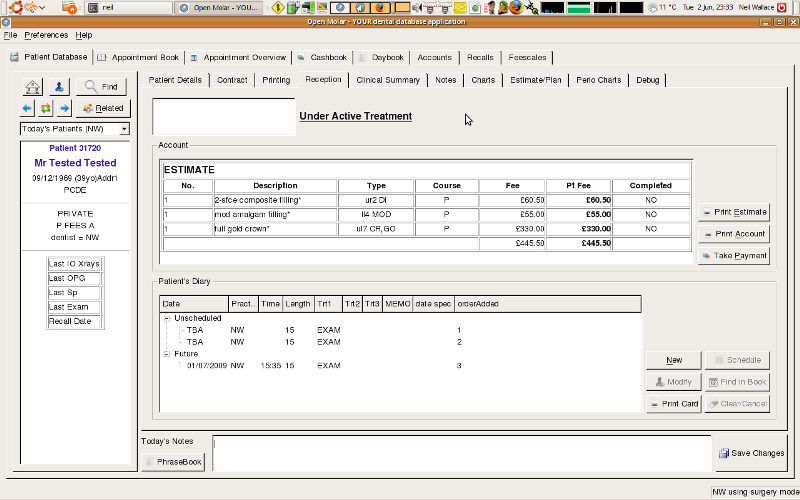Click the Print Estimate button
This screenshot has width=800, height=500.
point(734,212)
